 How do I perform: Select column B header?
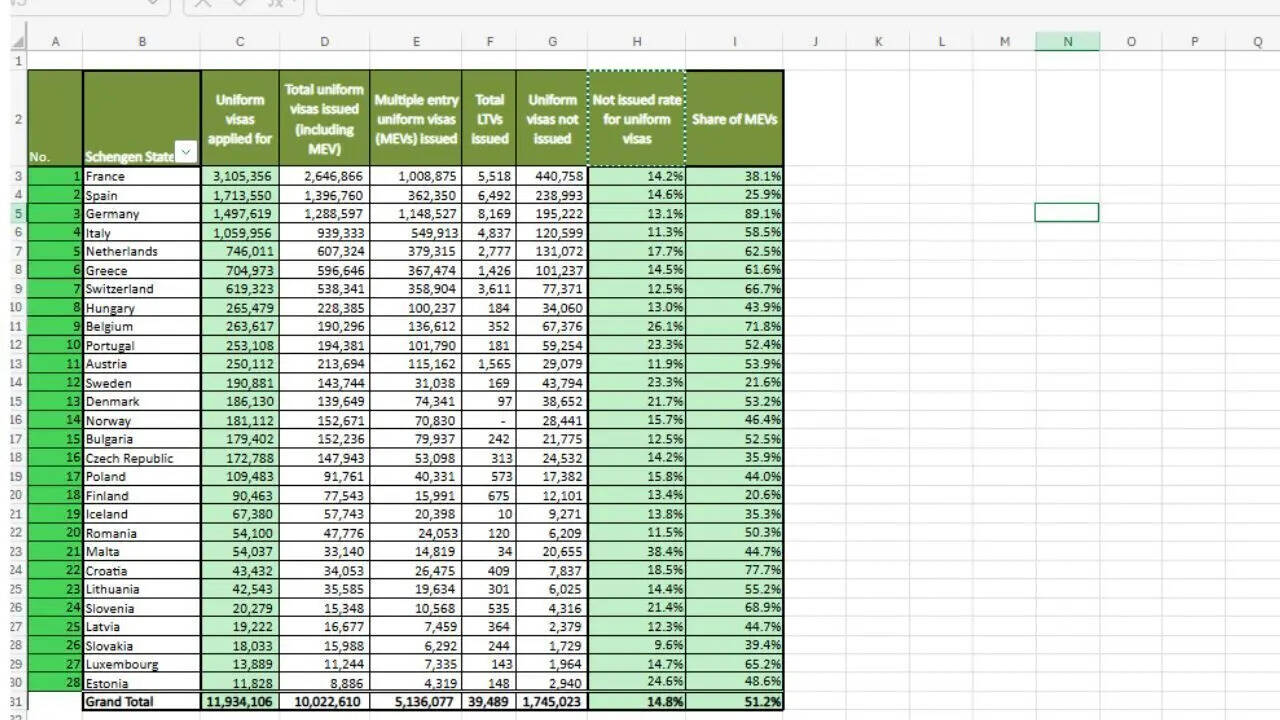141,42
